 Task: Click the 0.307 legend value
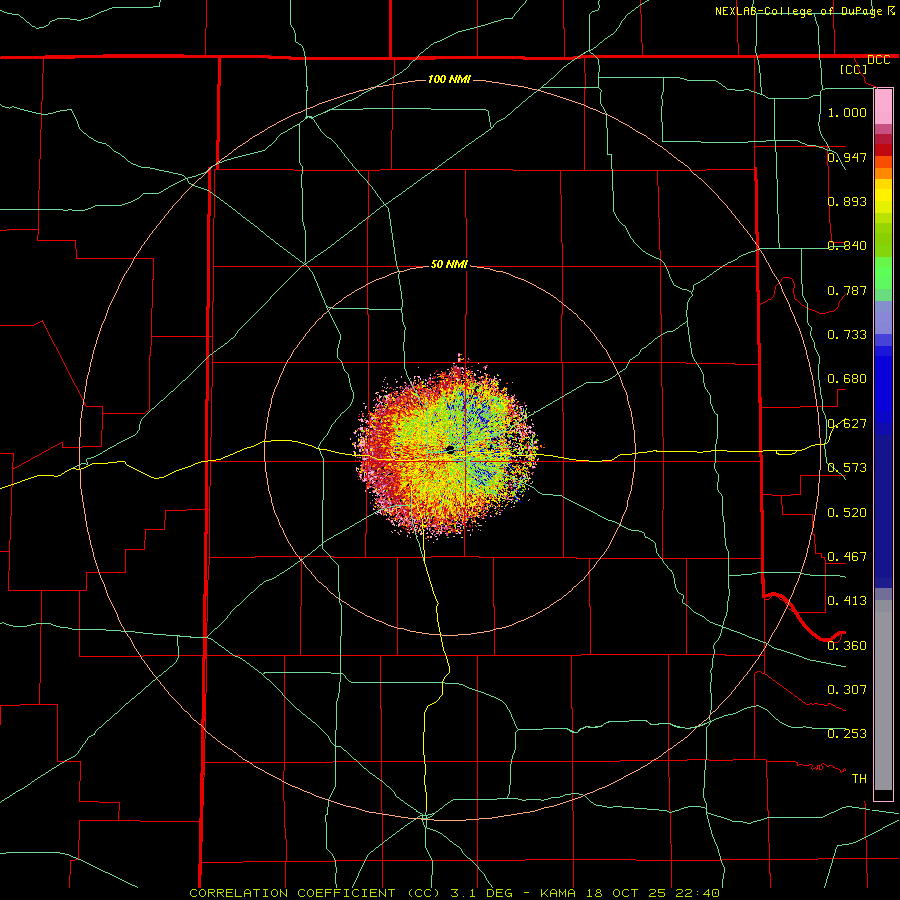click(x=847, y=689)
